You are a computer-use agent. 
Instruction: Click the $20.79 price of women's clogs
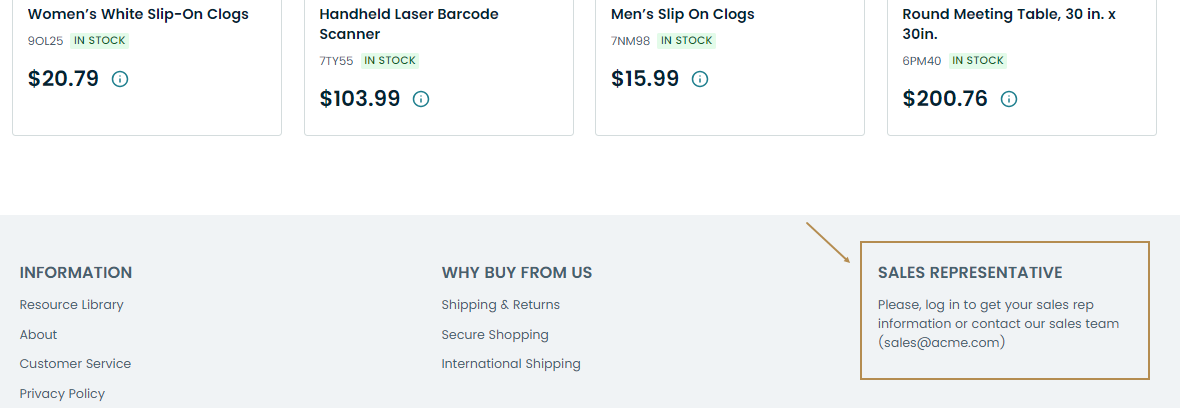63,79
